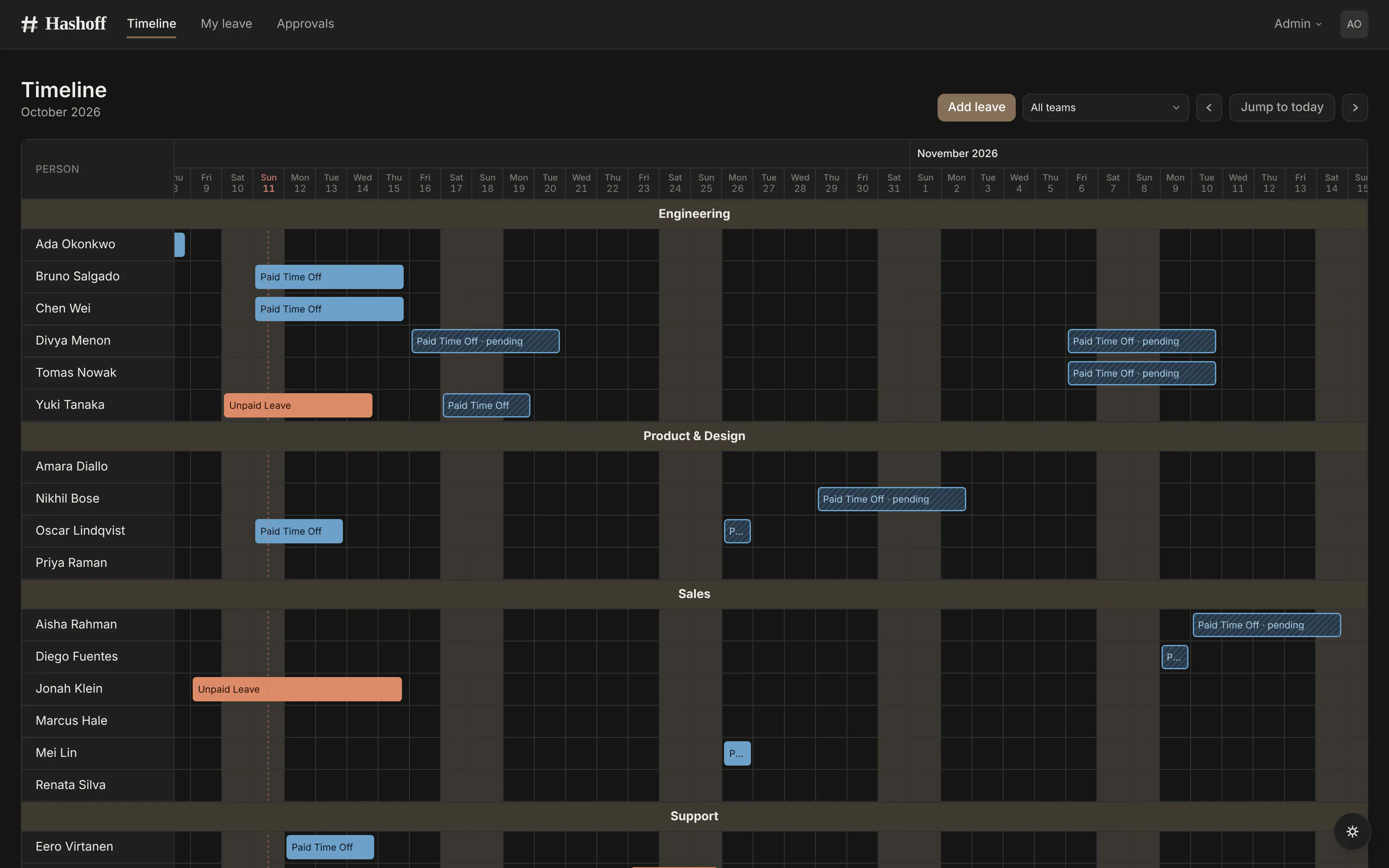The image size is (1389, 868).
Task: Open Chen Wei's Paid Time Off bar
Action: tap(329, 309)
